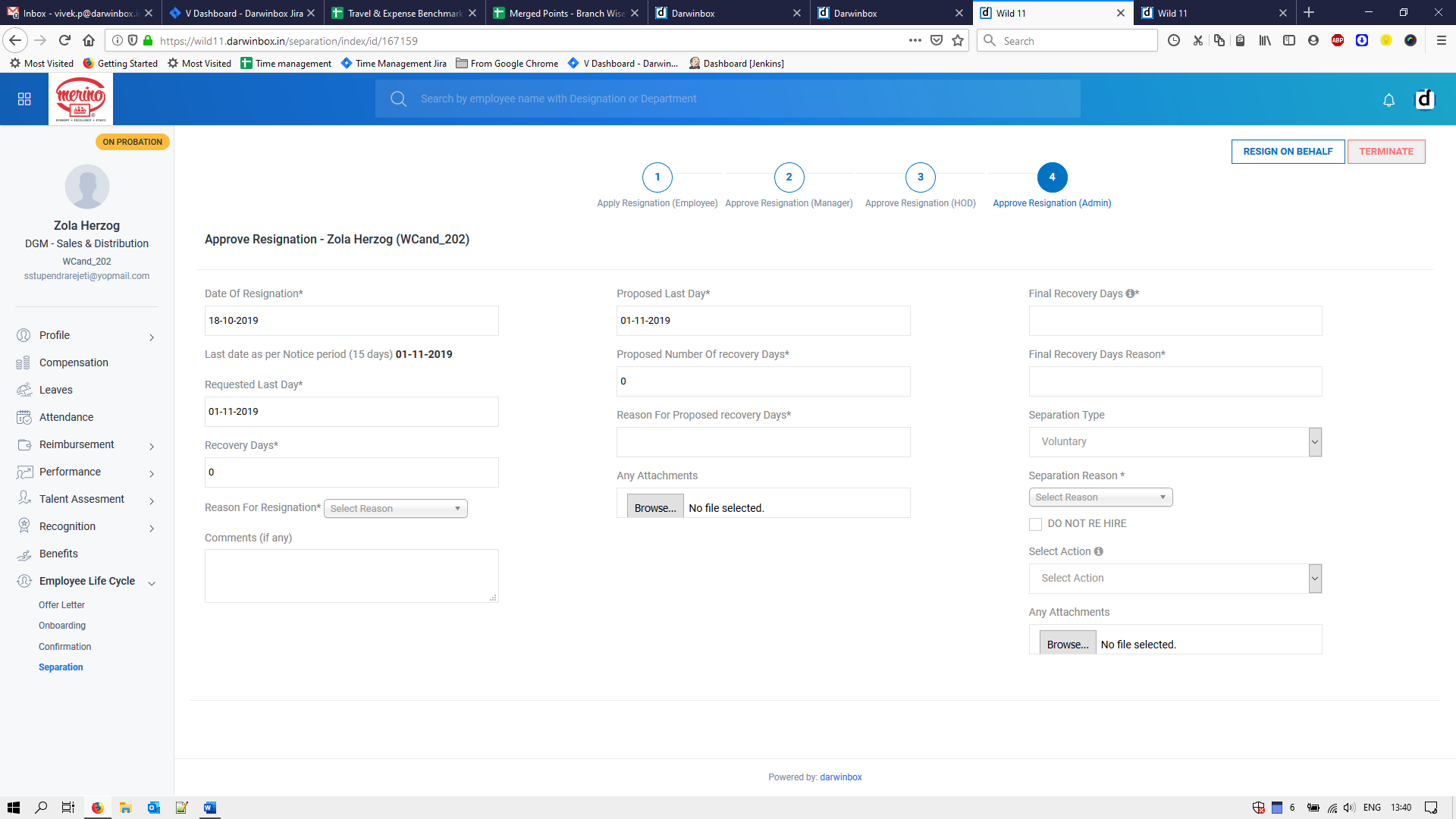1456x819 pixels.
Task: Open the Select Action dropdown
Action: 1175,579
